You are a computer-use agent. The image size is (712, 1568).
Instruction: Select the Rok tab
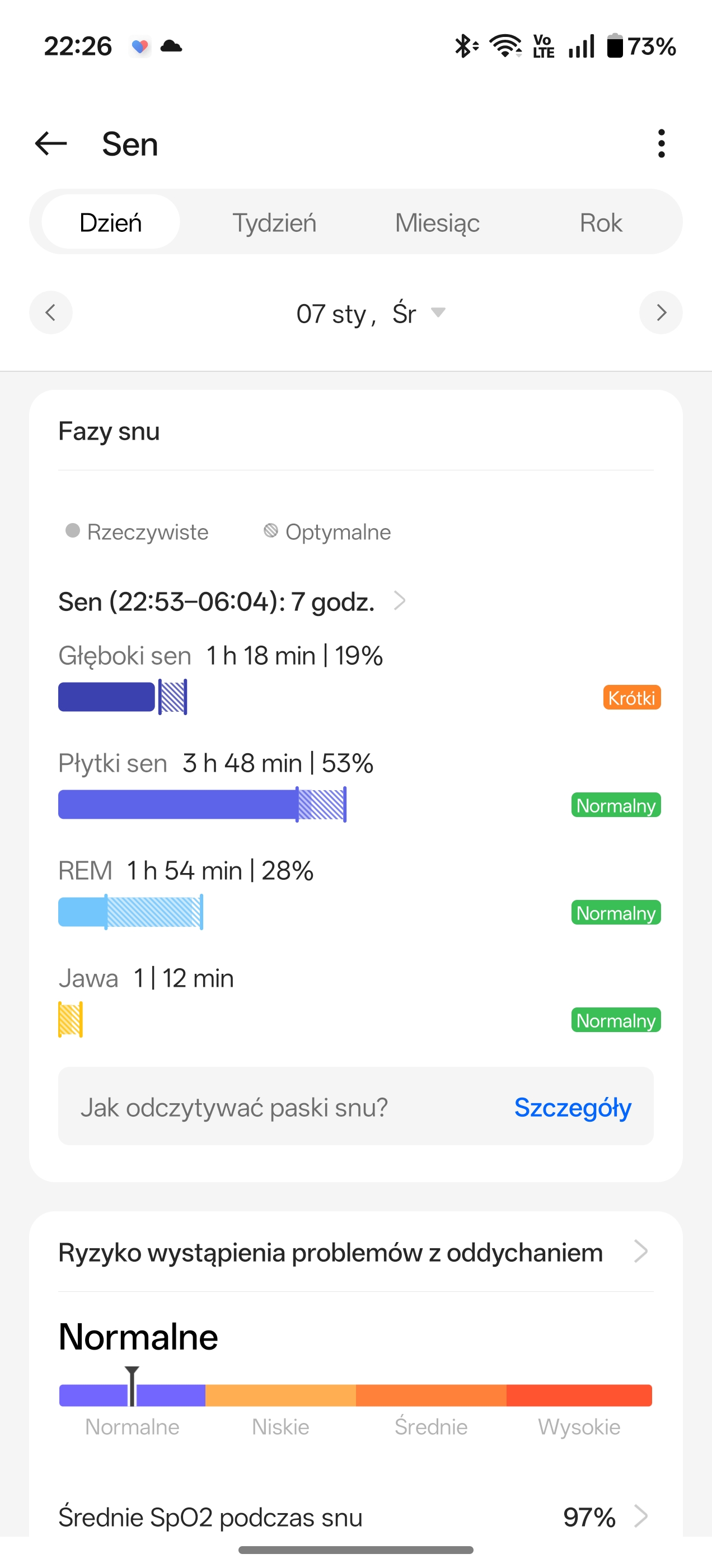(601, 223)
